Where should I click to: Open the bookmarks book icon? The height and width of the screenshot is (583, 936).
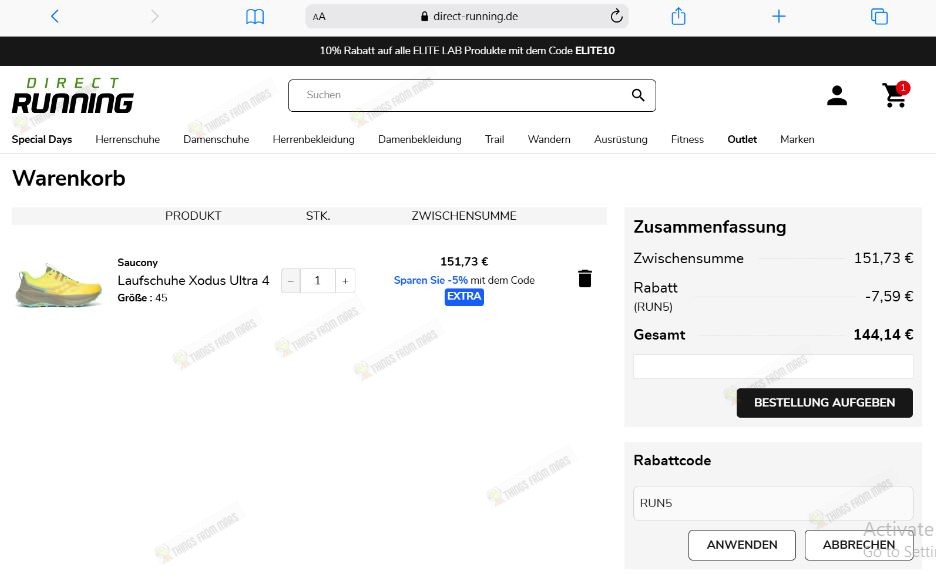point(255,17)
